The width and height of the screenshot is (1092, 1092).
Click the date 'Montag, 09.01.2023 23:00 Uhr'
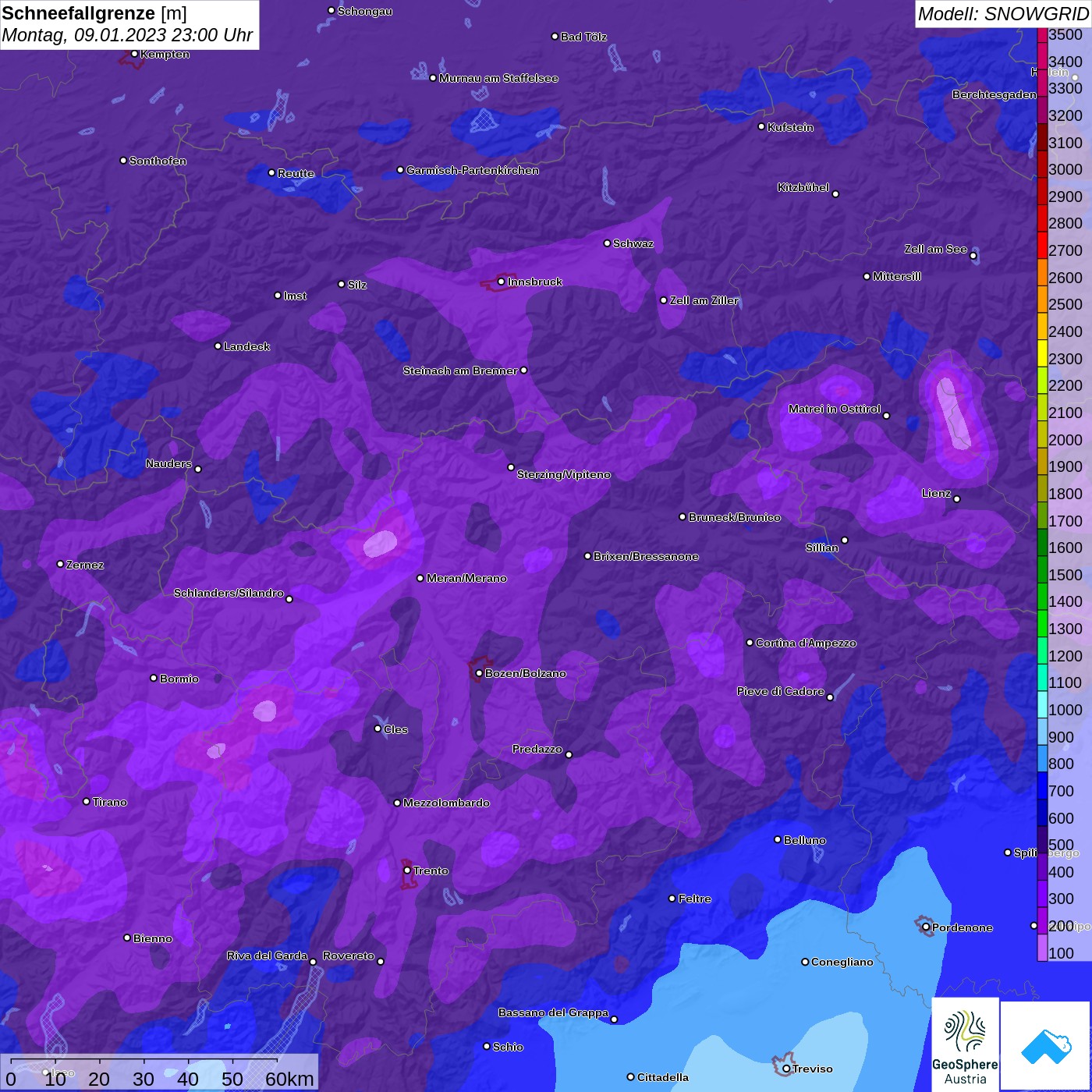(x=127, y=35)
